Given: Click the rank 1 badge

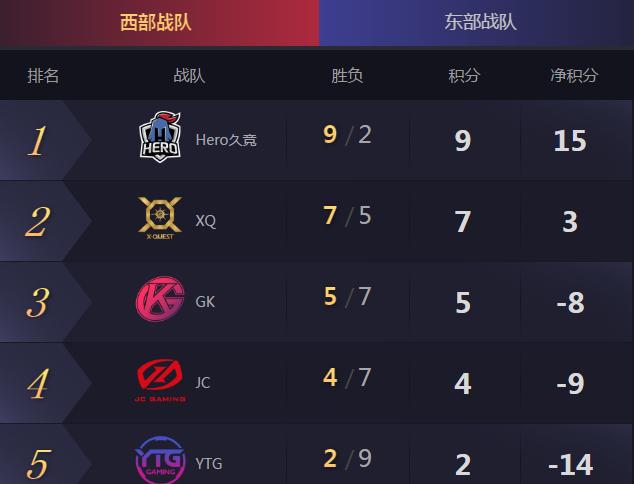Looking at the screenshot, I should 37,141.
